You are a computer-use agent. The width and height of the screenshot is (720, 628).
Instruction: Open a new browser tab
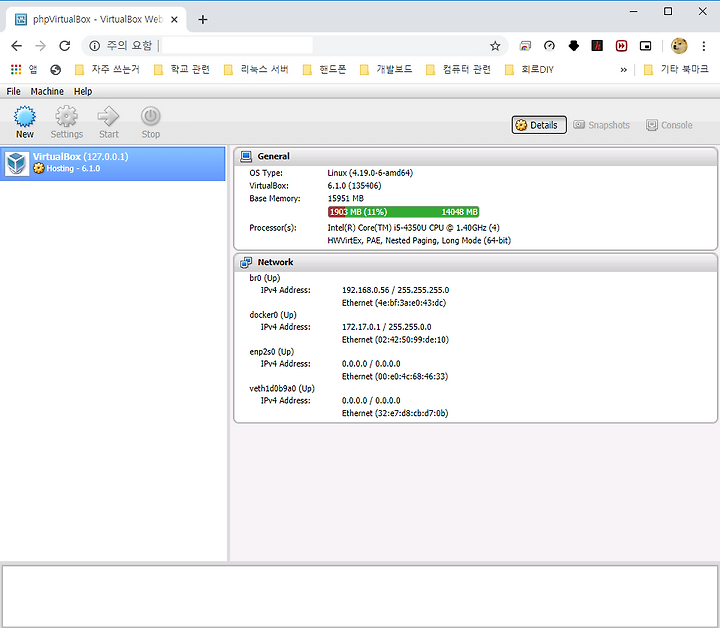tap(202, 19)
